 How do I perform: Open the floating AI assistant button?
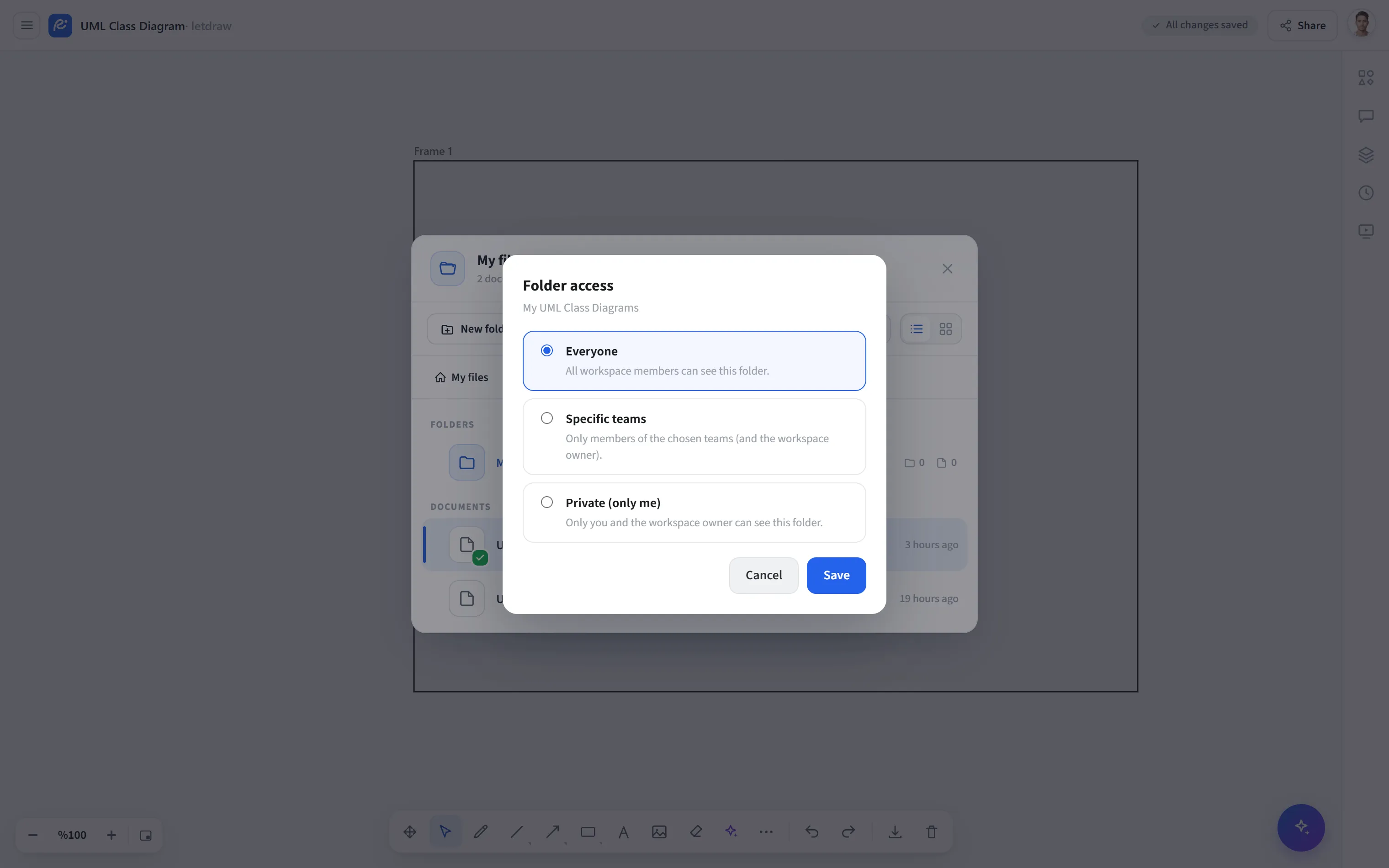point(1301,827)
